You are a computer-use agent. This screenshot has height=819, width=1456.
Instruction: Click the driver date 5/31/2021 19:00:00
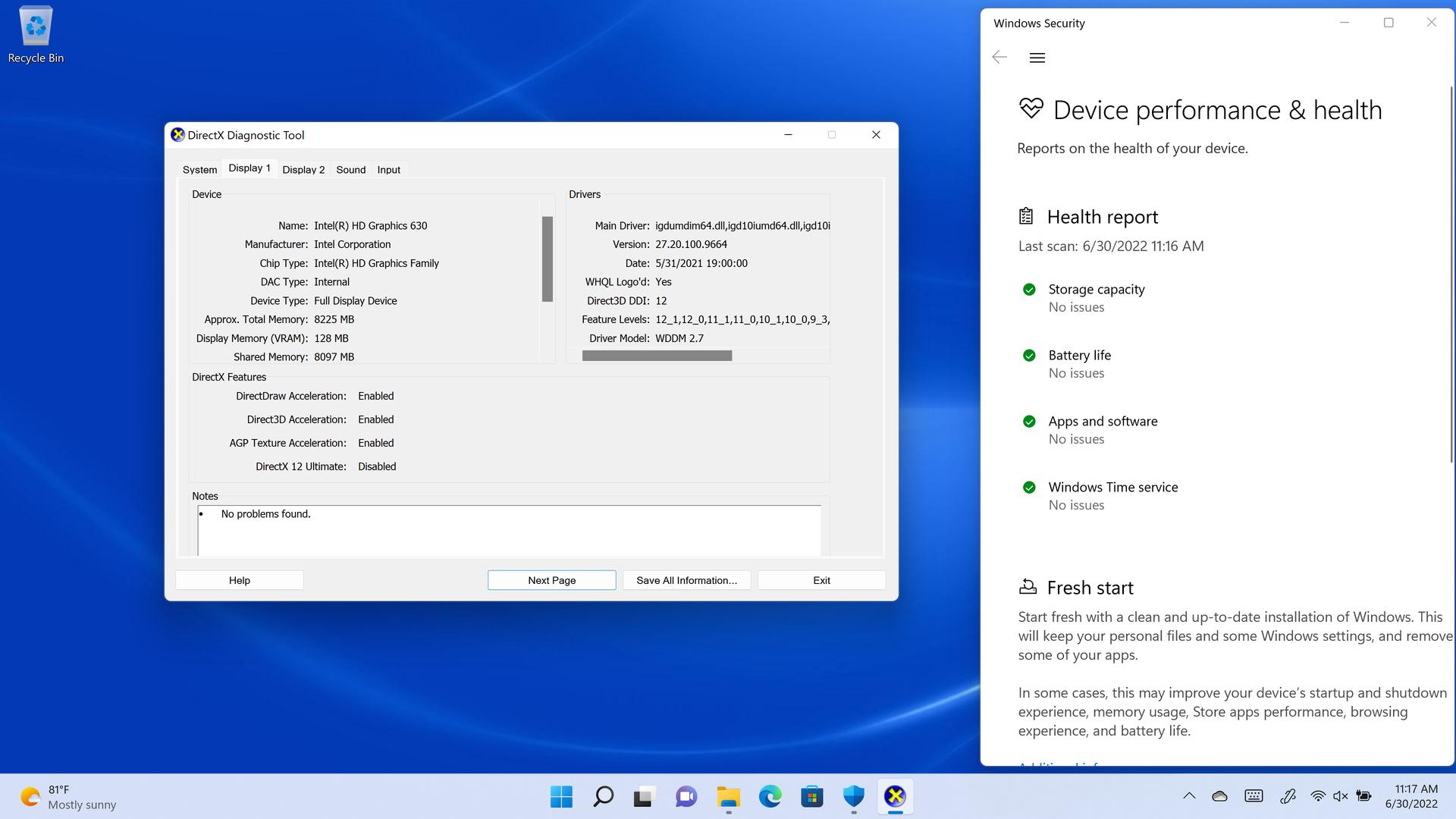point(701,264)
